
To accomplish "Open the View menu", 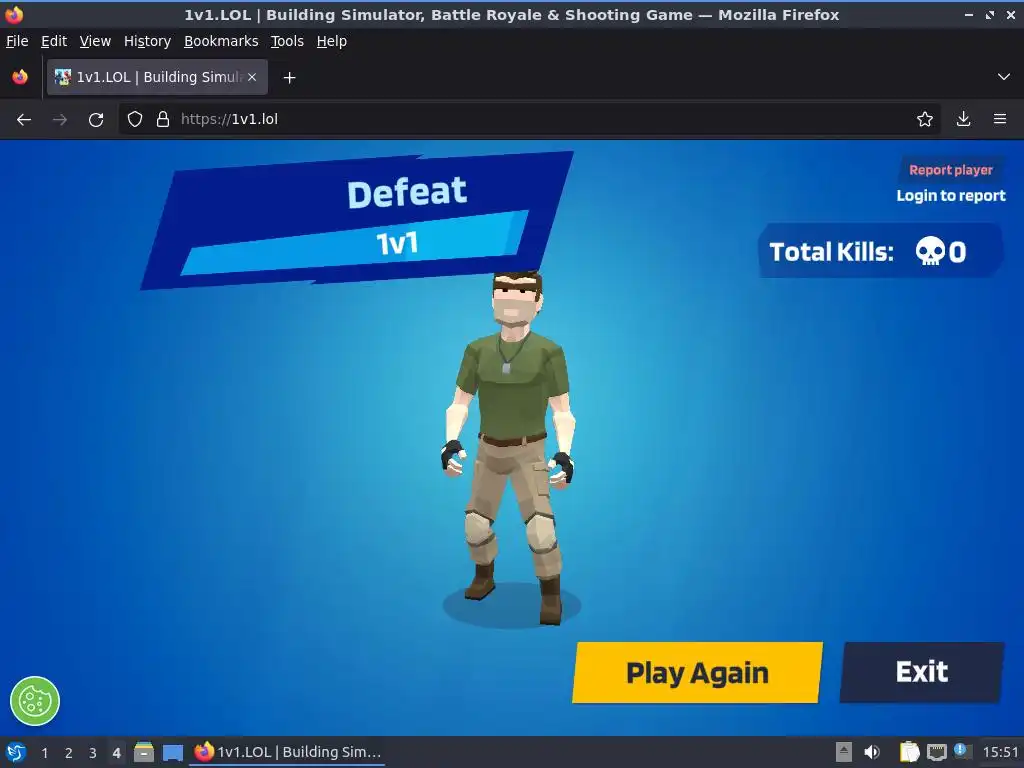I will (95, 41).
